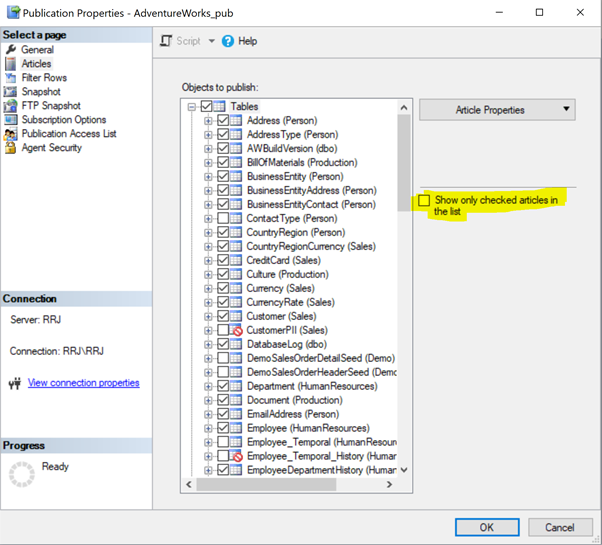602x545 pixels.
Task: Expand the BusinessEntity (Person) node
Action: (x=208, y=177)
